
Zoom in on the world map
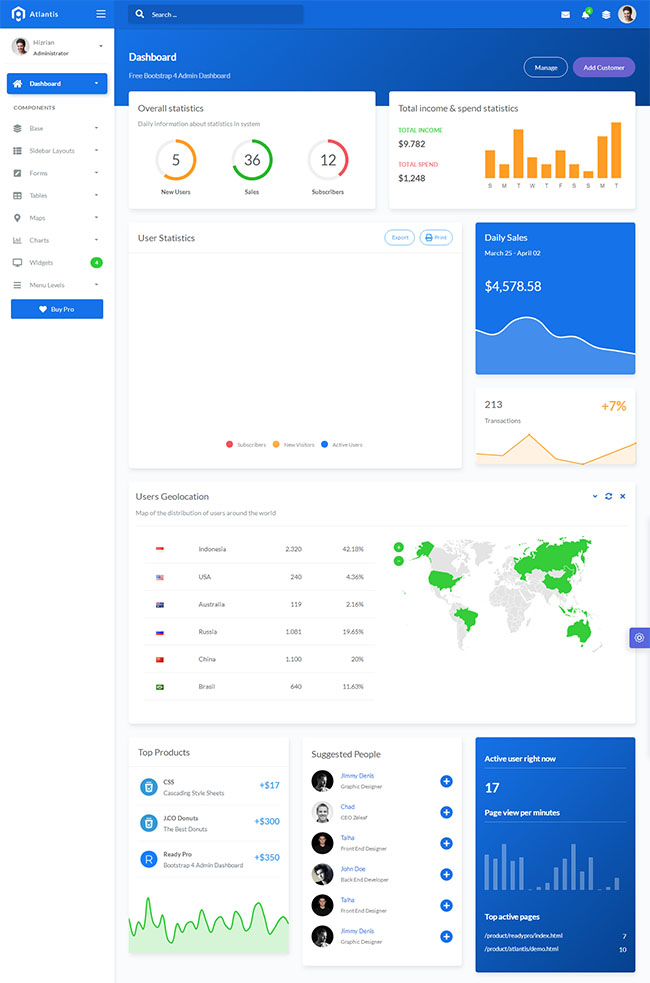point(398,547)
